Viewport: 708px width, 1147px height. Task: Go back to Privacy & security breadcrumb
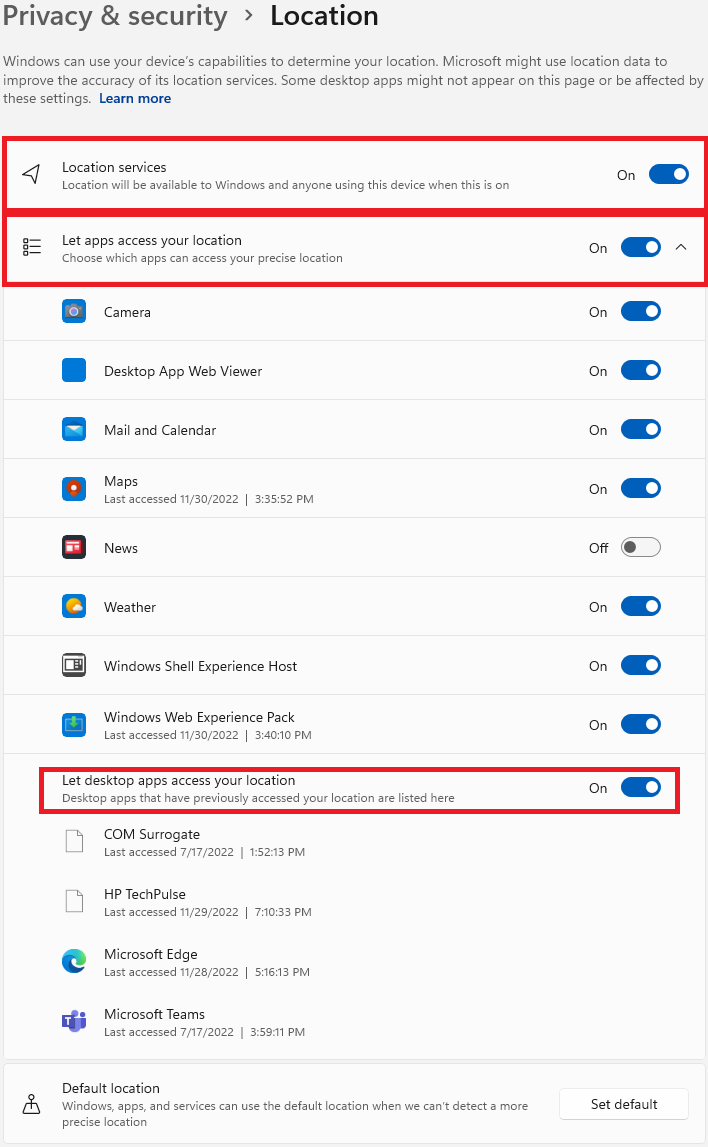(116, 16)
